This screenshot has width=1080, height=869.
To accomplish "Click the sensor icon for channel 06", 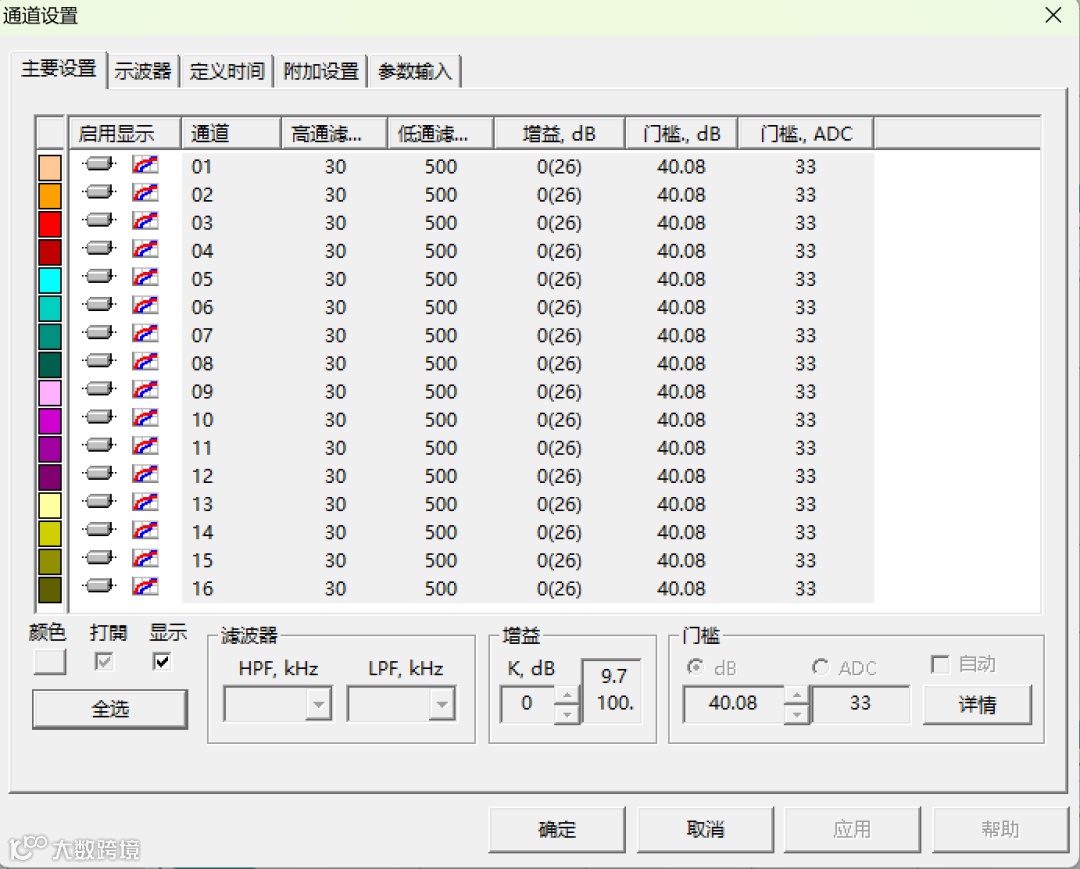I will coord(98,304).
